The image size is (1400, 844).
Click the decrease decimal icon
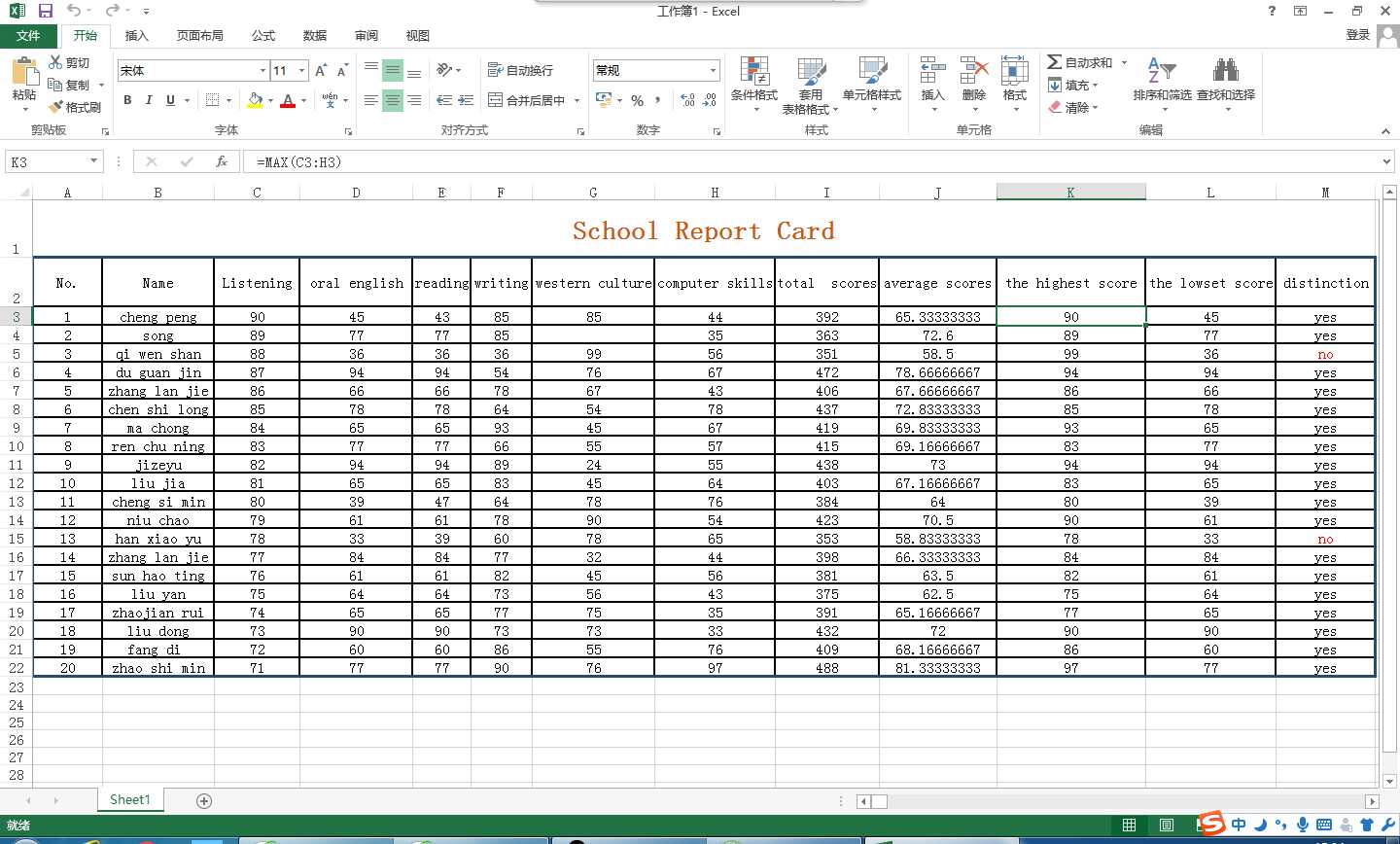(710, 100)
